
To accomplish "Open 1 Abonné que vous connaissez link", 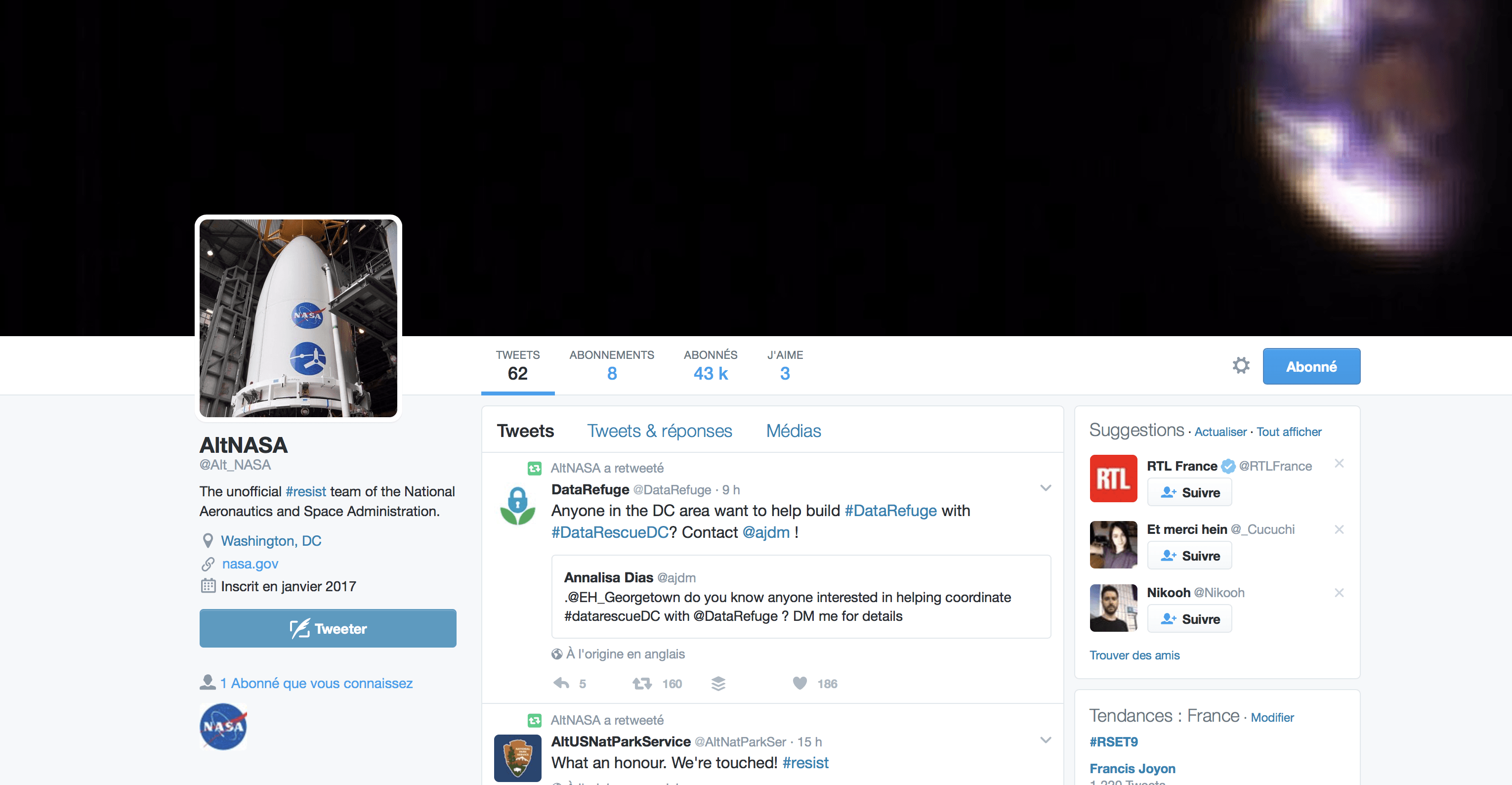I will [316, 683].
